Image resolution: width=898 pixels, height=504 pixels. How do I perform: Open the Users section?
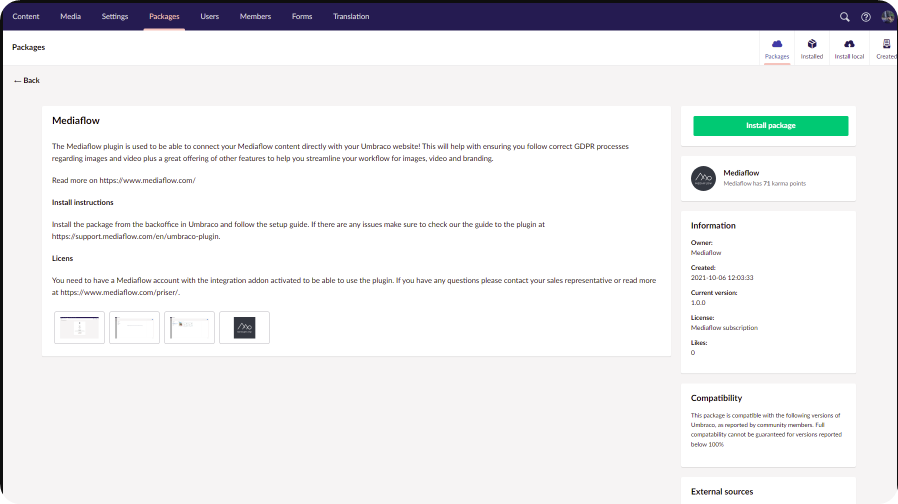click(x=210, y=17)
